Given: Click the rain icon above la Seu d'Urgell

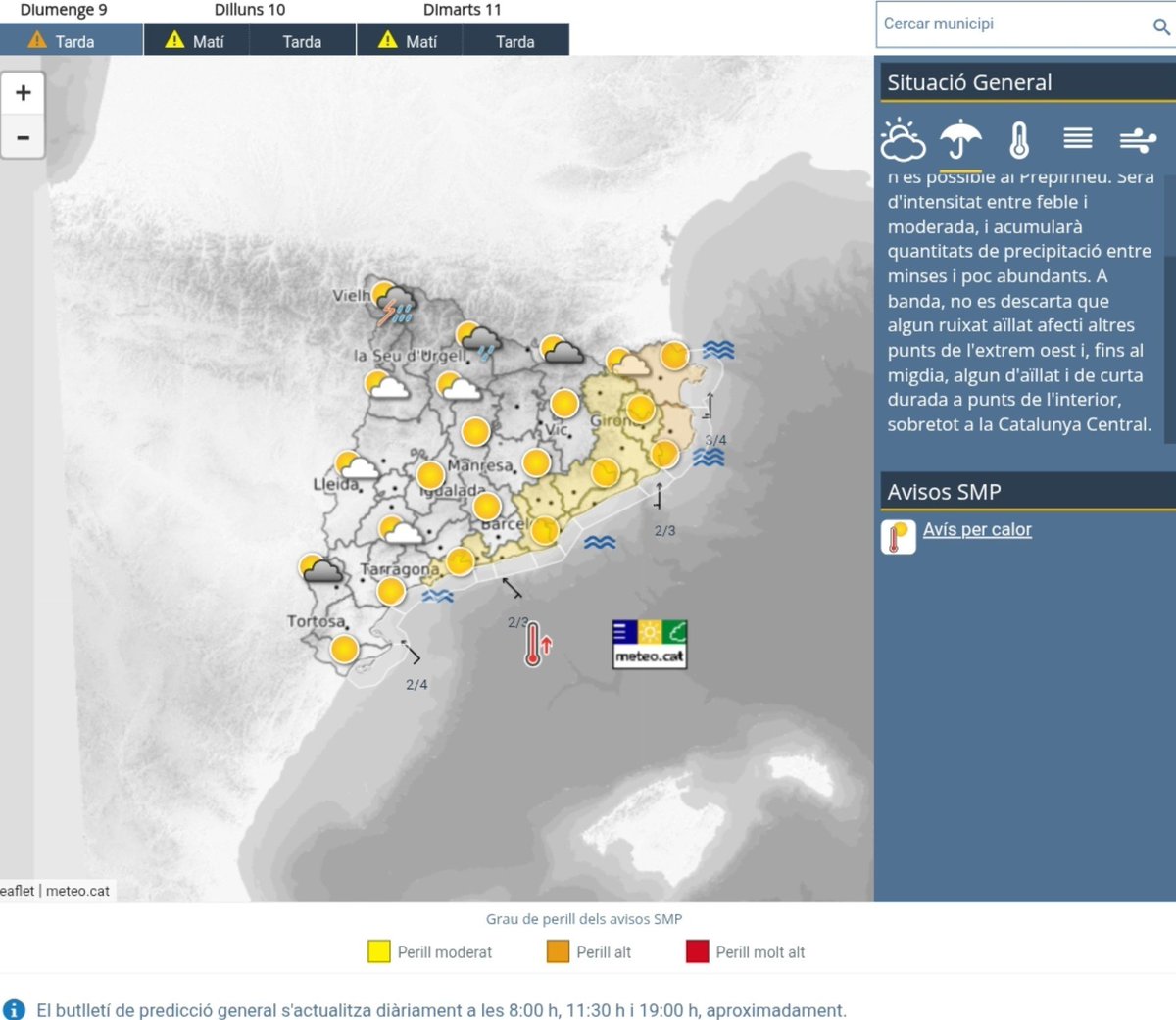Looking at the screenshot, I should [478, 341].
